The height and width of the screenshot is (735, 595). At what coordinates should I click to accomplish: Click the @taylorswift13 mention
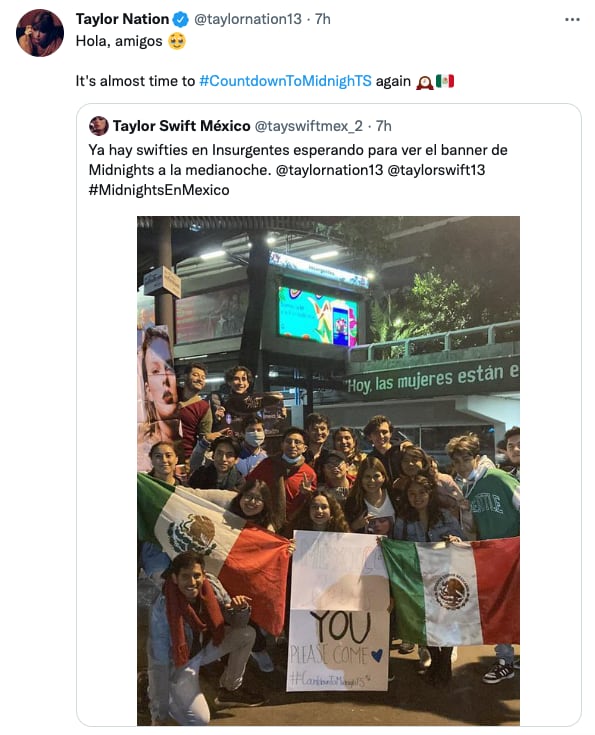436,170
